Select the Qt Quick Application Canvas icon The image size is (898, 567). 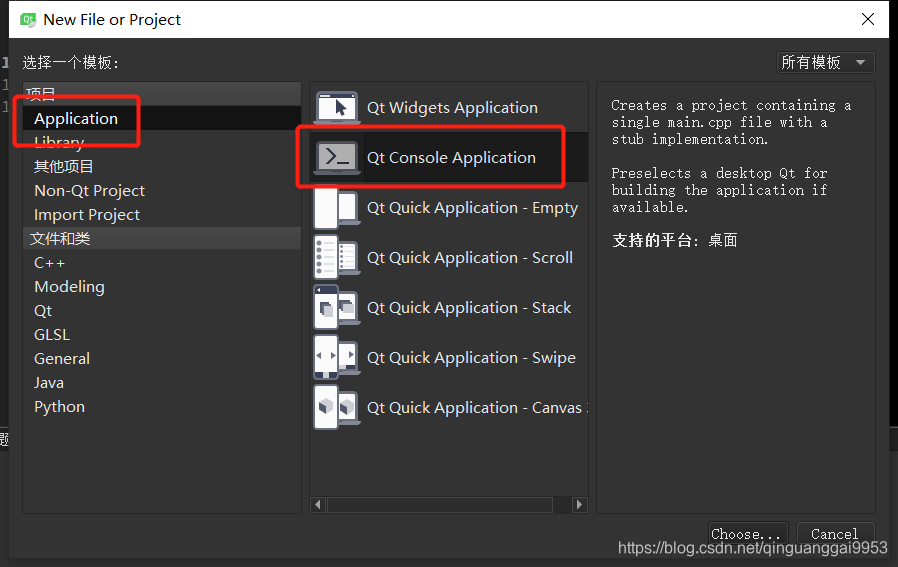pos(337,407)
